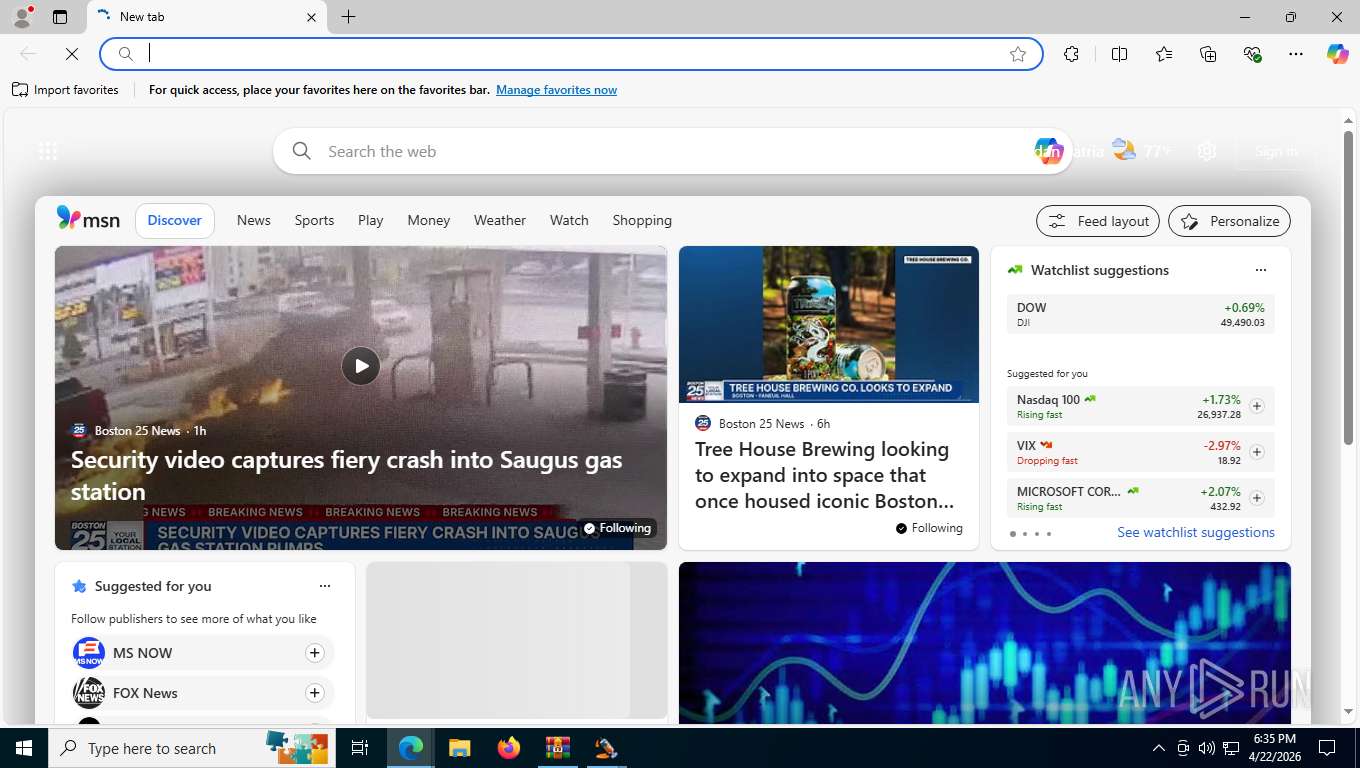Click the Personalize button
The height and width of the screenshot is (768, 1360).
tap(1230, 221)
